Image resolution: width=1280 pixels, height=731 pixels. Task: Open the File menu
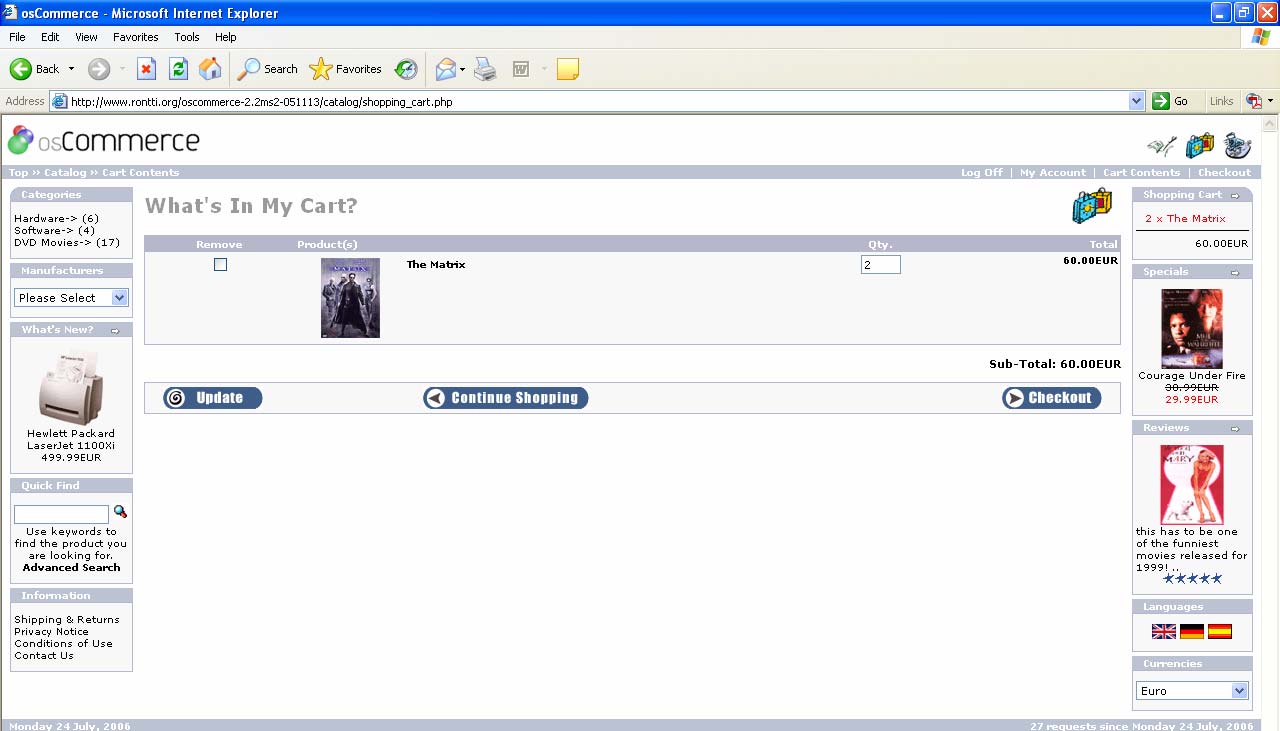(17, 37)
